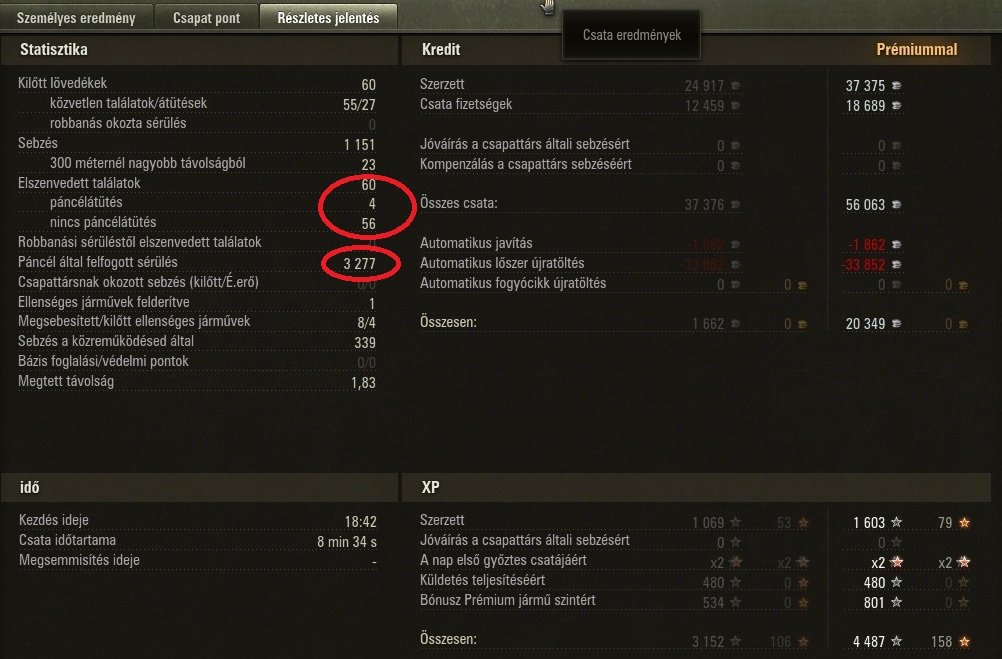Select the Részletes jelentés tab
Viewport: 1002px width, 659px height.
[328, 17]
